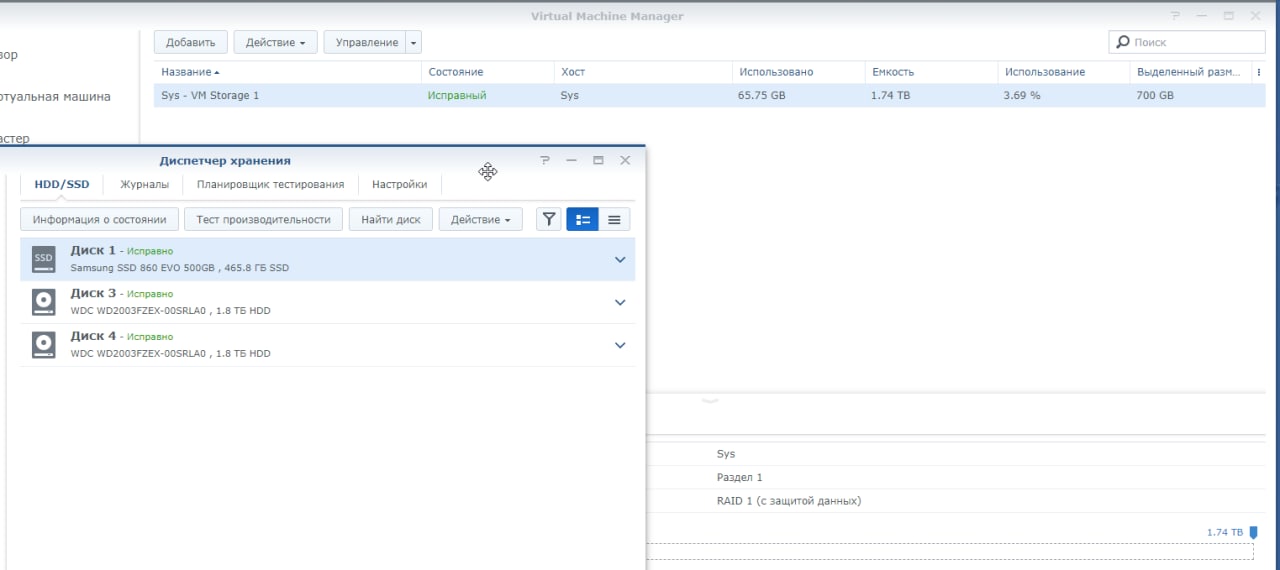Click the blue 1.74 TB capacity marker
This screenshot has height=570, width=1280.
1253,533
